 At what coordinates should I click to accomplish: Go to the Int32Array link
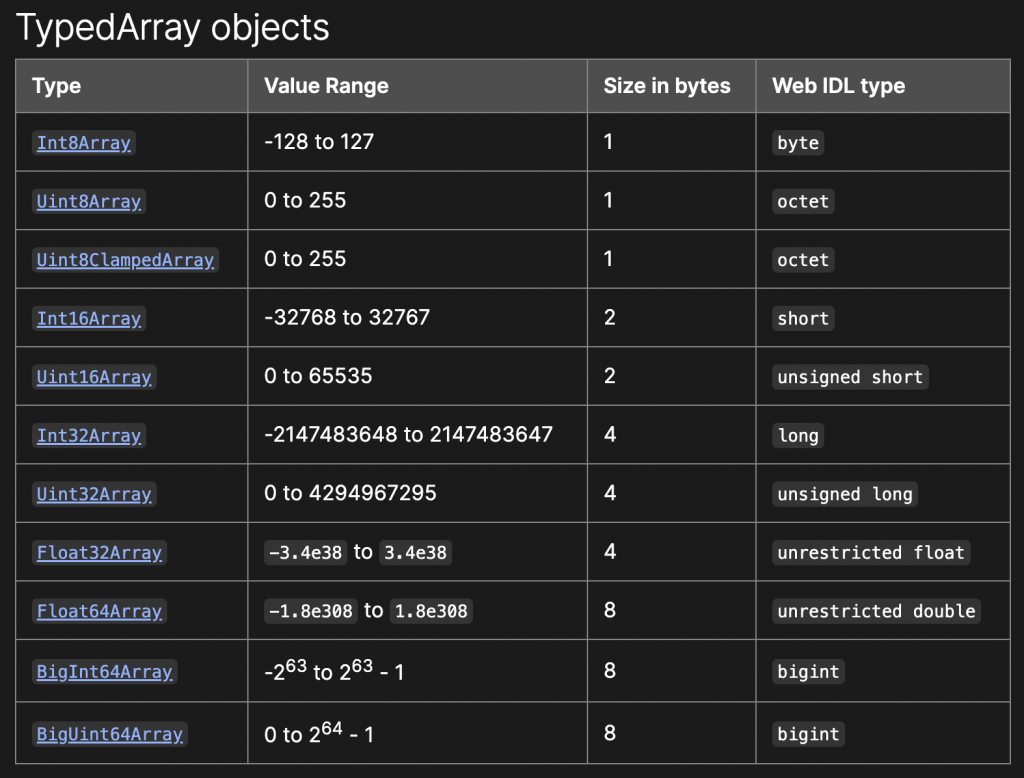[89, 436]
